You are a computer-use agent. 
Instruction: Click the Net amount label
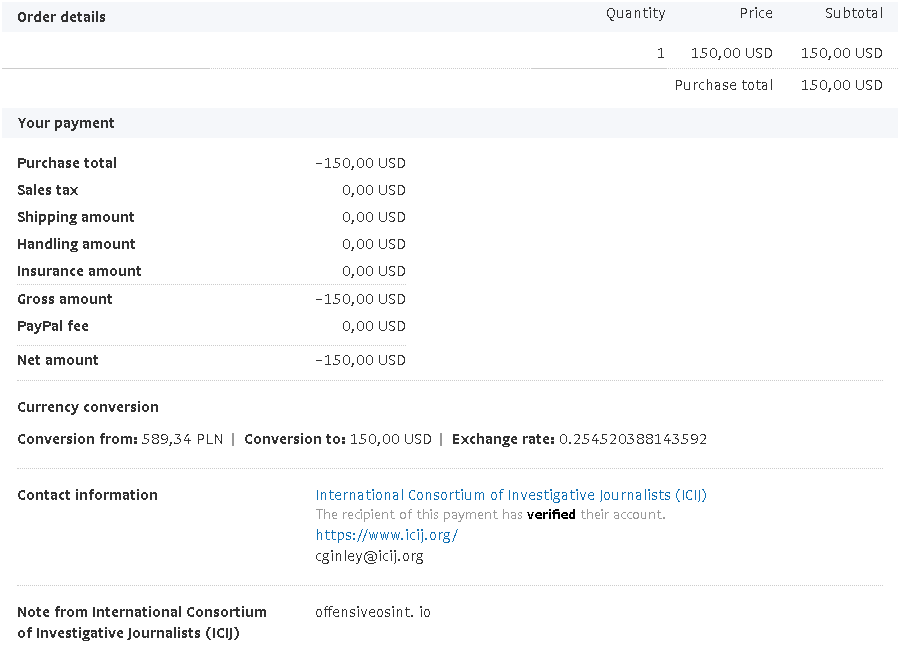[58, 360]
